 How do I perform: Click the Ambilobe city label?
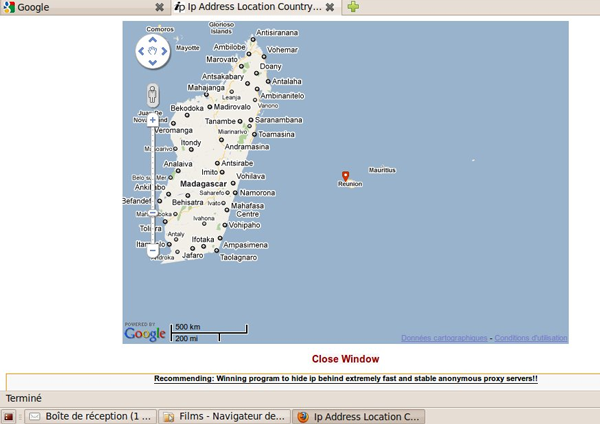click(230, 47)
